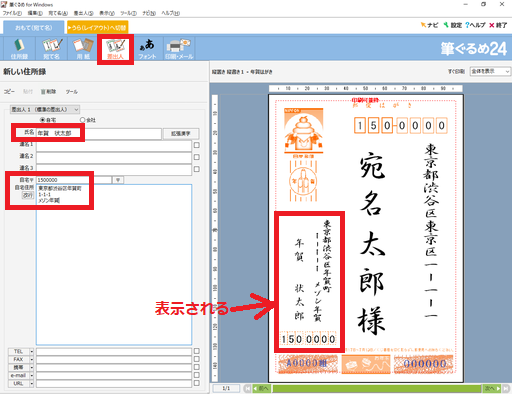Open the ファイル menu
This screenshot has width=512, height=394.
pos(12,13)
